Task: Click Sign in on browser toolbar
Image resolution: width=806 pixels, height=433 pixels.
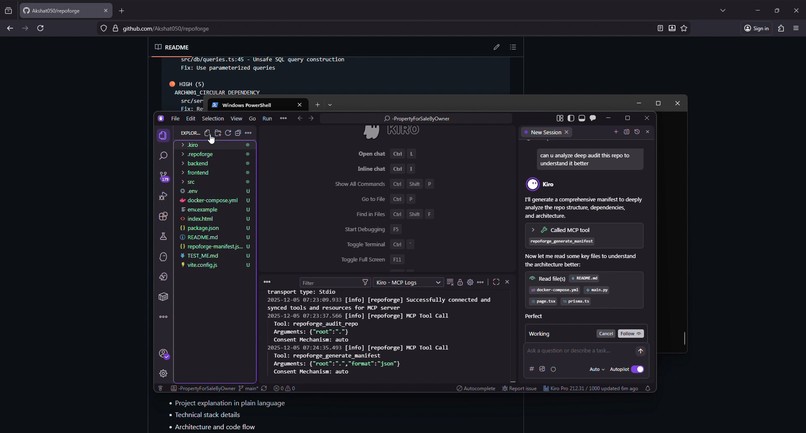Action: [757, 28]
